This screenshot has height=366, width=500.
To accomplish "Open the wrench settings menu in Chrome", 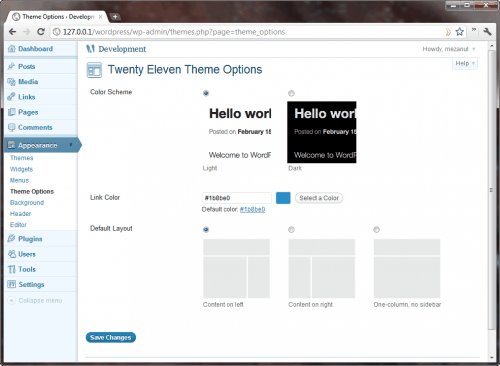I will tap(487, 32).
